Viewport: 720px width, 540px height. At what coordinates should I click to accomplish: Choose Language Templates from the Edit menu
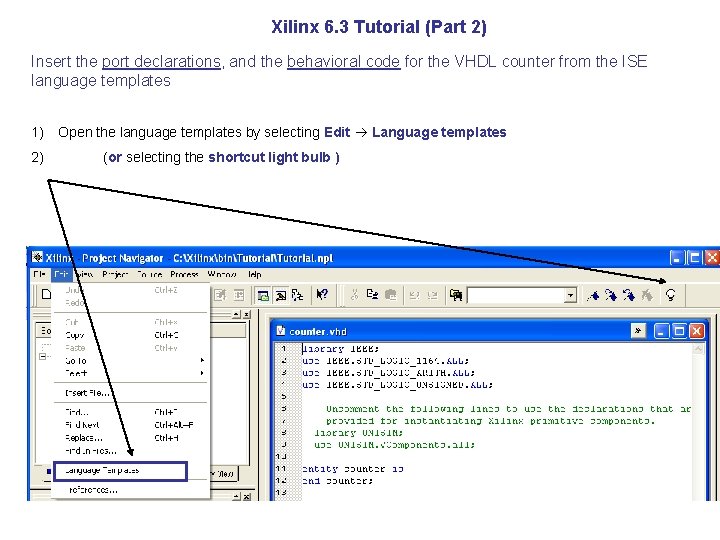click(x=120, y=471)
